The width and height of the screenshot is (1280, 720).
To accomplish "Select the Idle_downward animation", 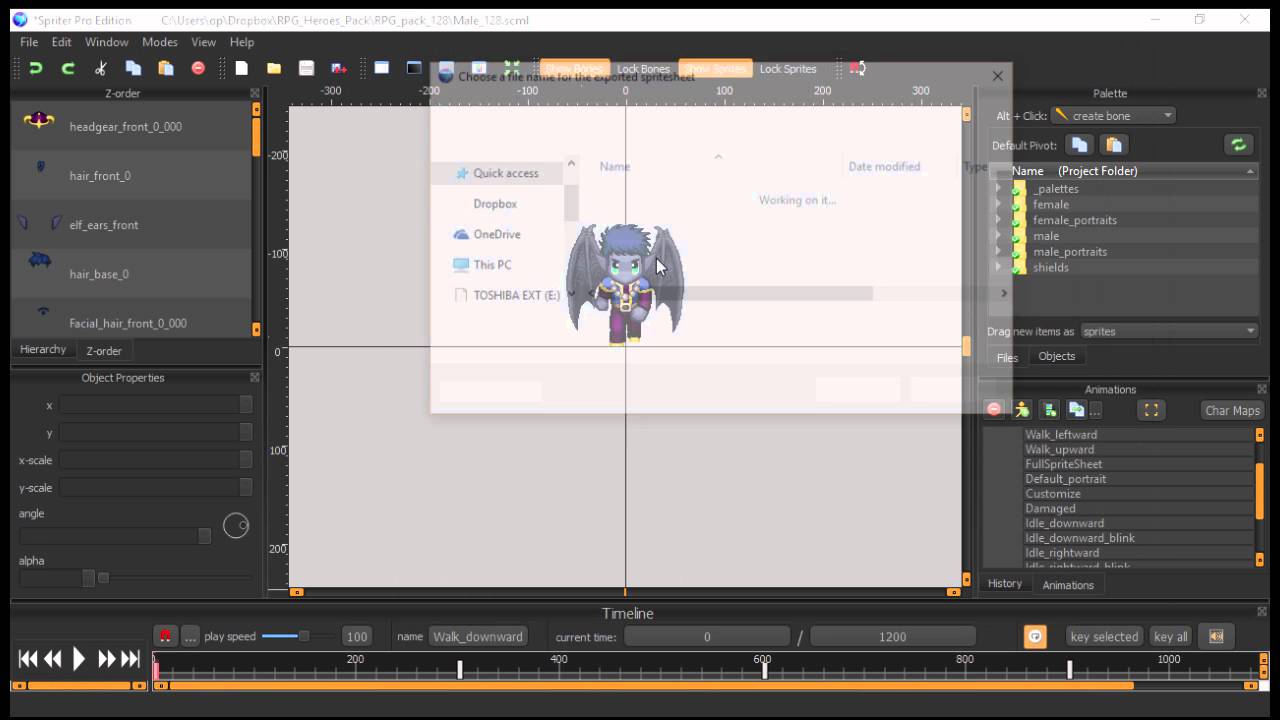I will pos(1064,523).
